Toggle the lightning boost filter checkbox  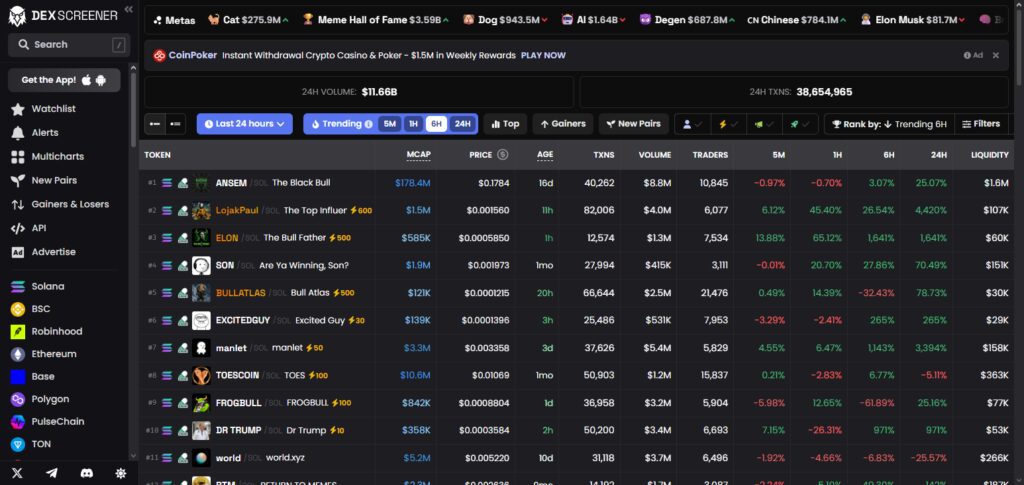728,123
